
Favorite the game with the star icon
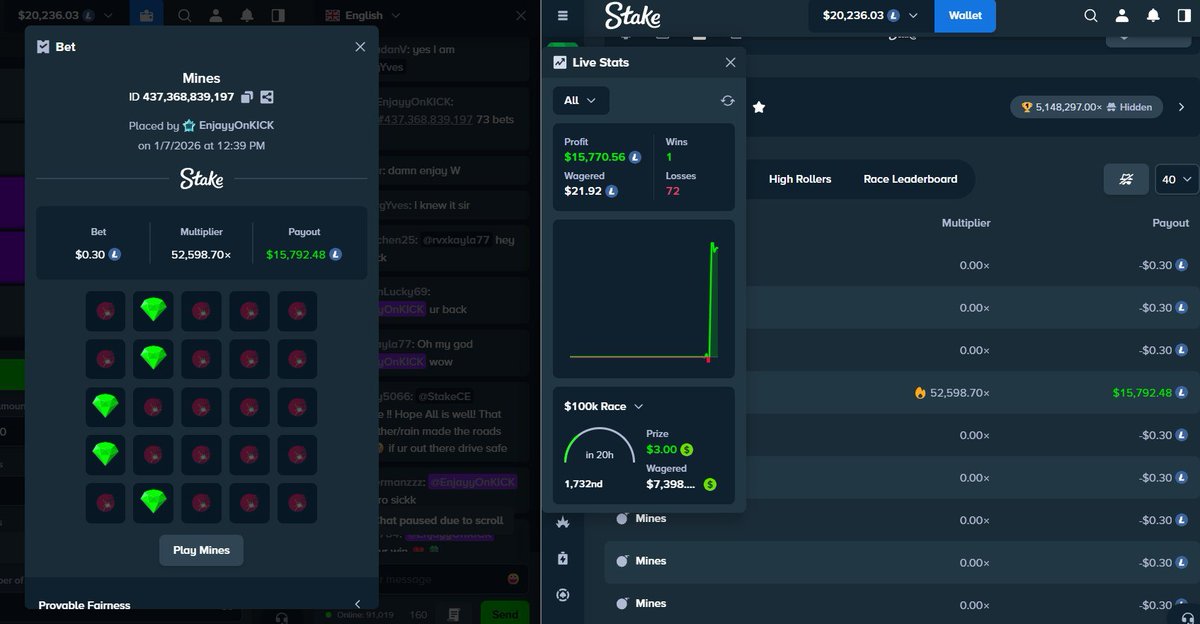(x=759, y=107)
